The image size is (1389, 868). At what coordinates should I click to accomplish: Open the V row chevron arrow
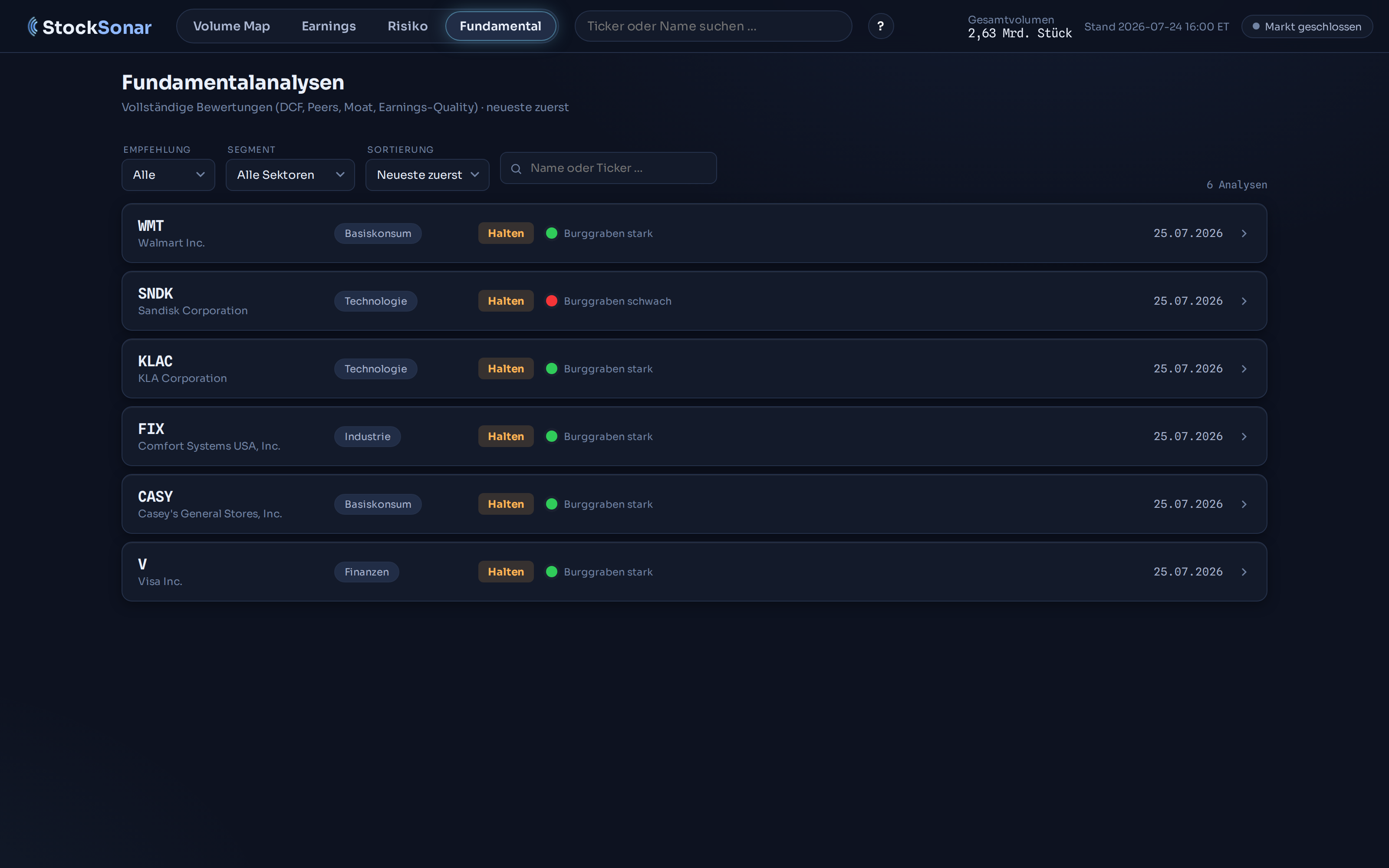click(x=1244, y=572)
